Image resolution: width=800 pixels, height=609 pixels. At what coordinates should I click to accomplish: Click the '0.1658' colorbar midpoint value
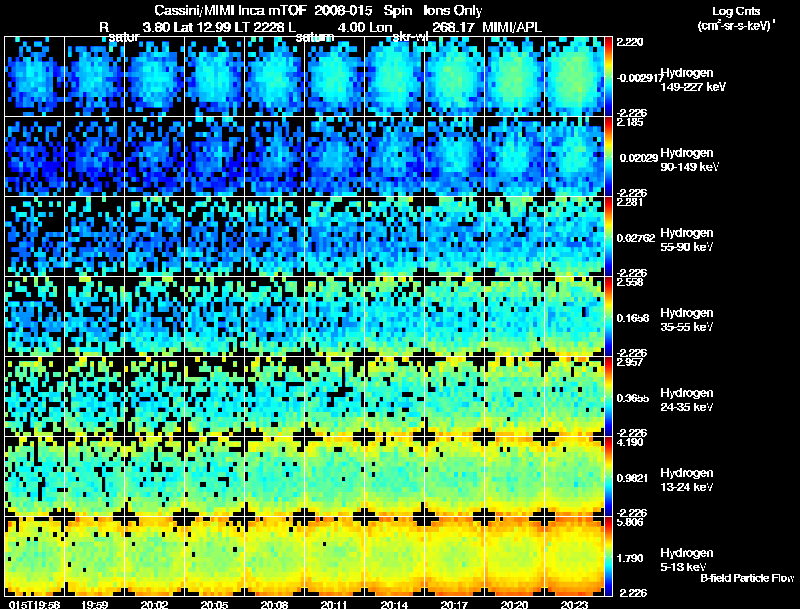(x=633, y=318)
